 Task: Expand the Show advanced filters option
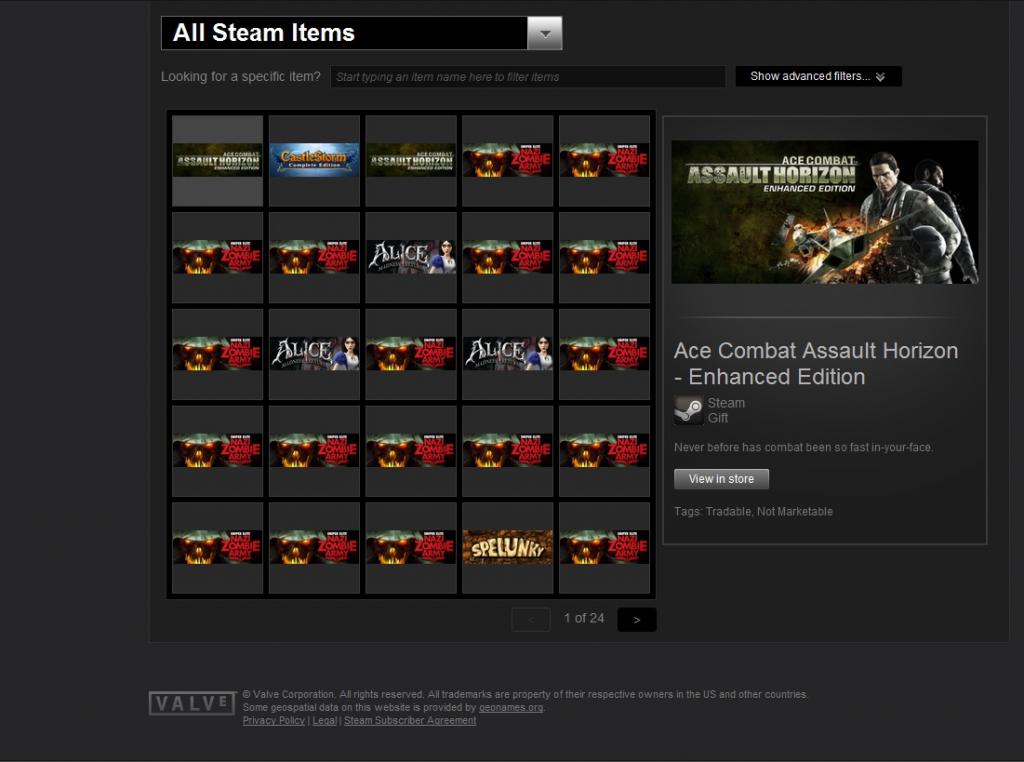[818, 76]
